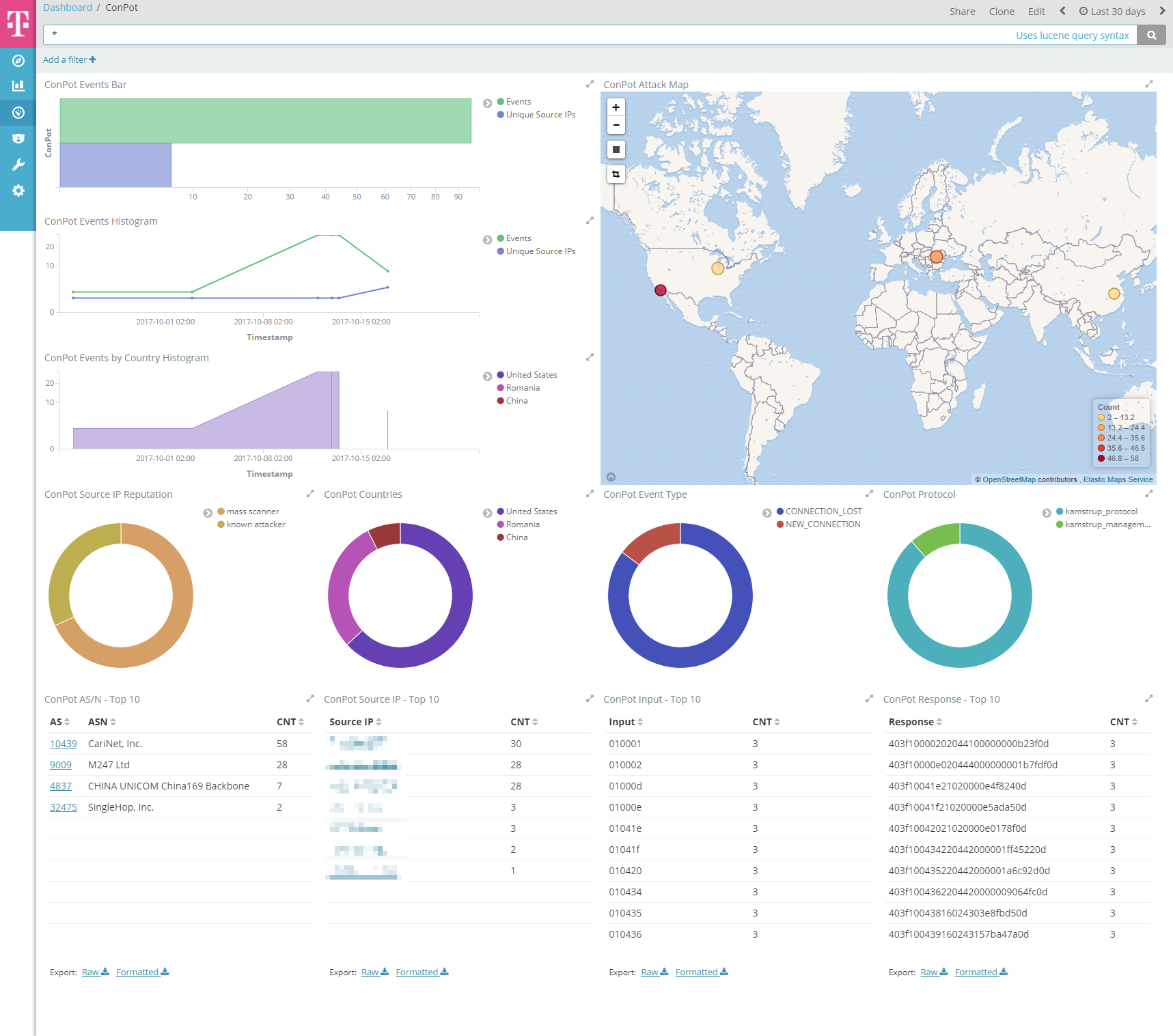Toggle the Events series in ConPot Events Bar legend

pos(518,102)
